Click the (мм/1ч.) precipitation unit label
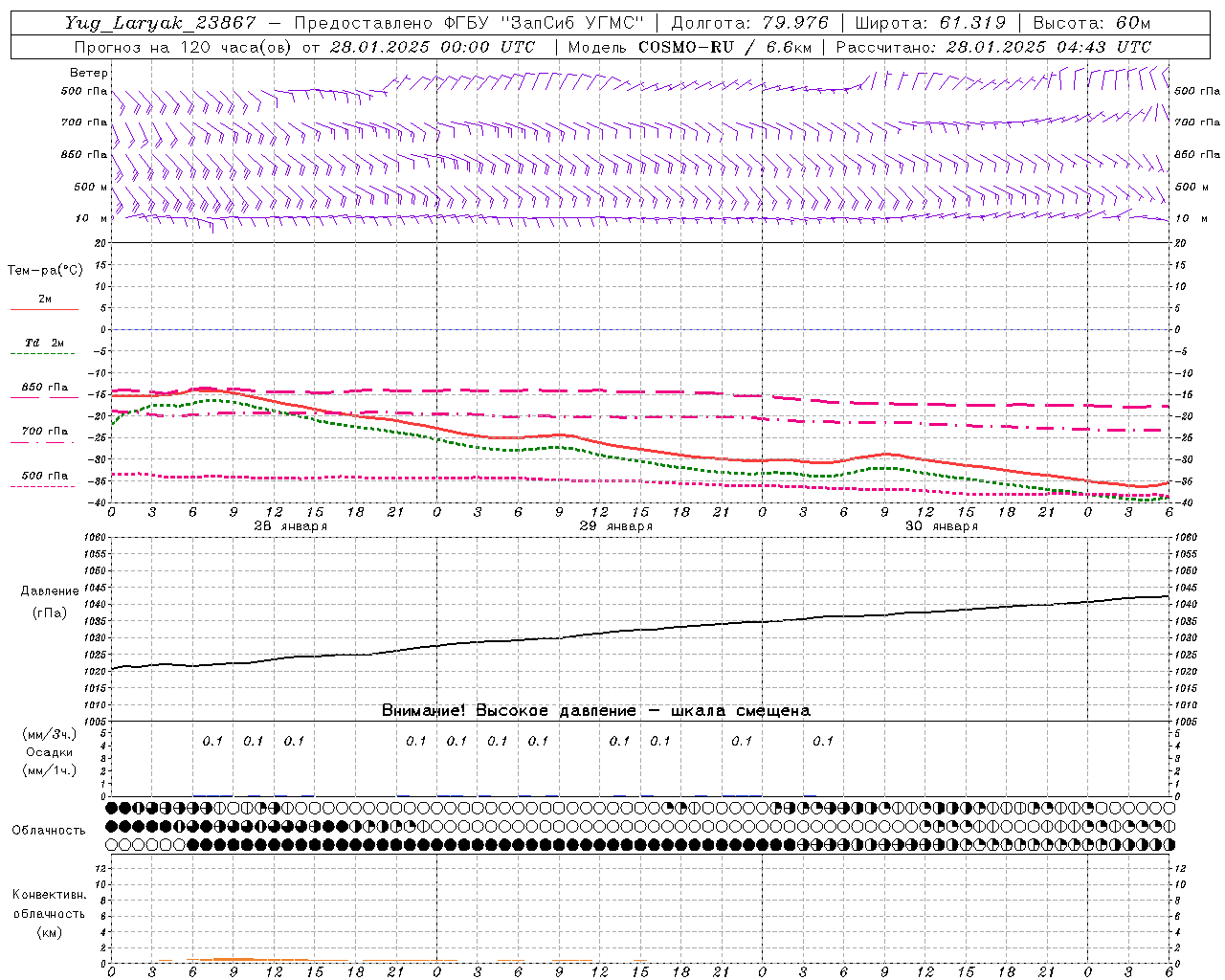Screen dimensions: 1225x980 point(50,770)
